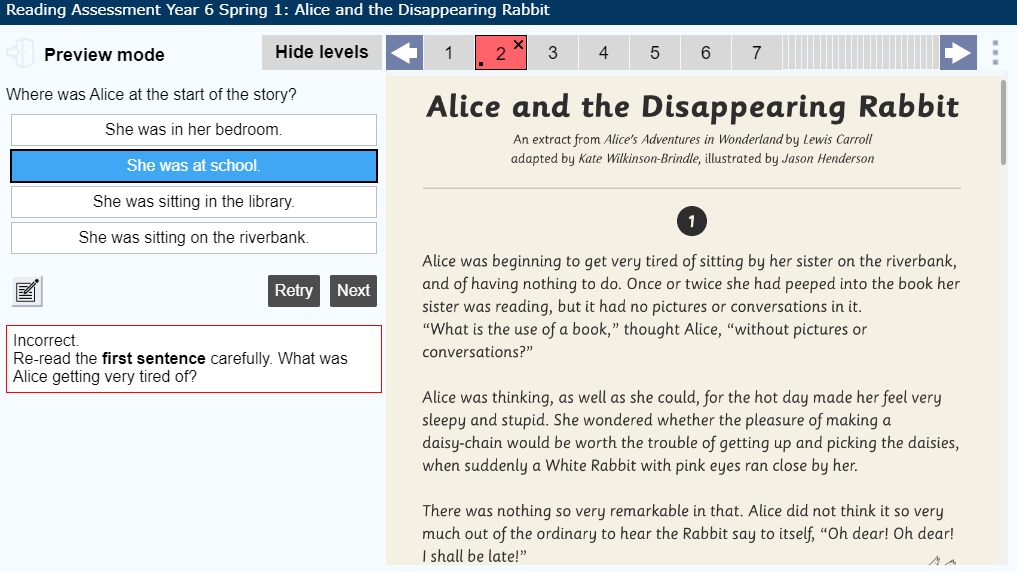Click the Retry button

(294, 291)
